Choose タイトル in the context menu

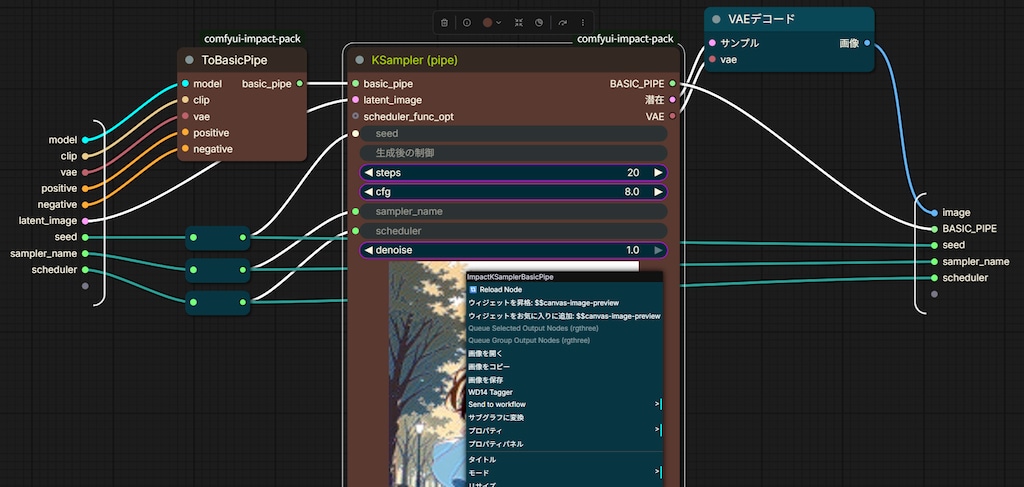(564, 460)
